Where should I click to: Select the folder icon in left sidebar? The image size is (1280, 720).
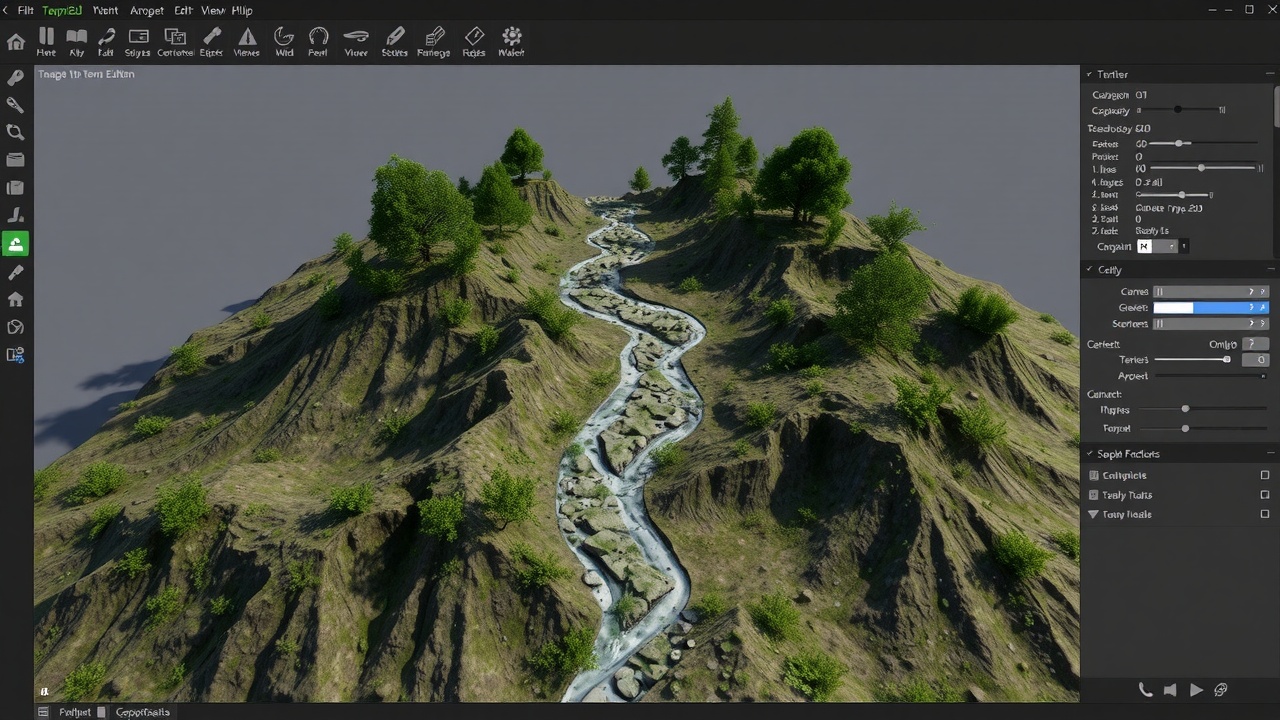click(15, 160)
